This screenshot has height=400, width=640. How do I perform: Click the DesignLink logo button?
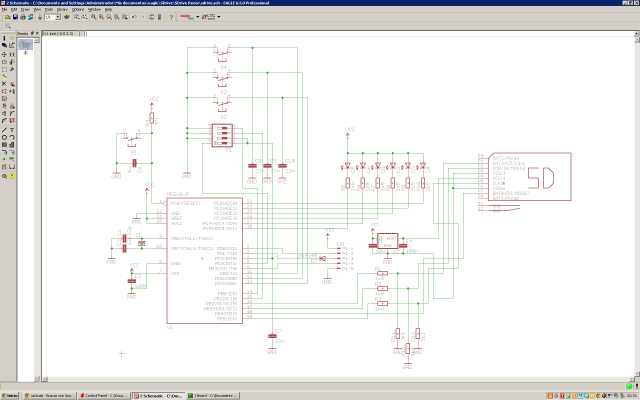pyautogui.click(x=187, y=17)
